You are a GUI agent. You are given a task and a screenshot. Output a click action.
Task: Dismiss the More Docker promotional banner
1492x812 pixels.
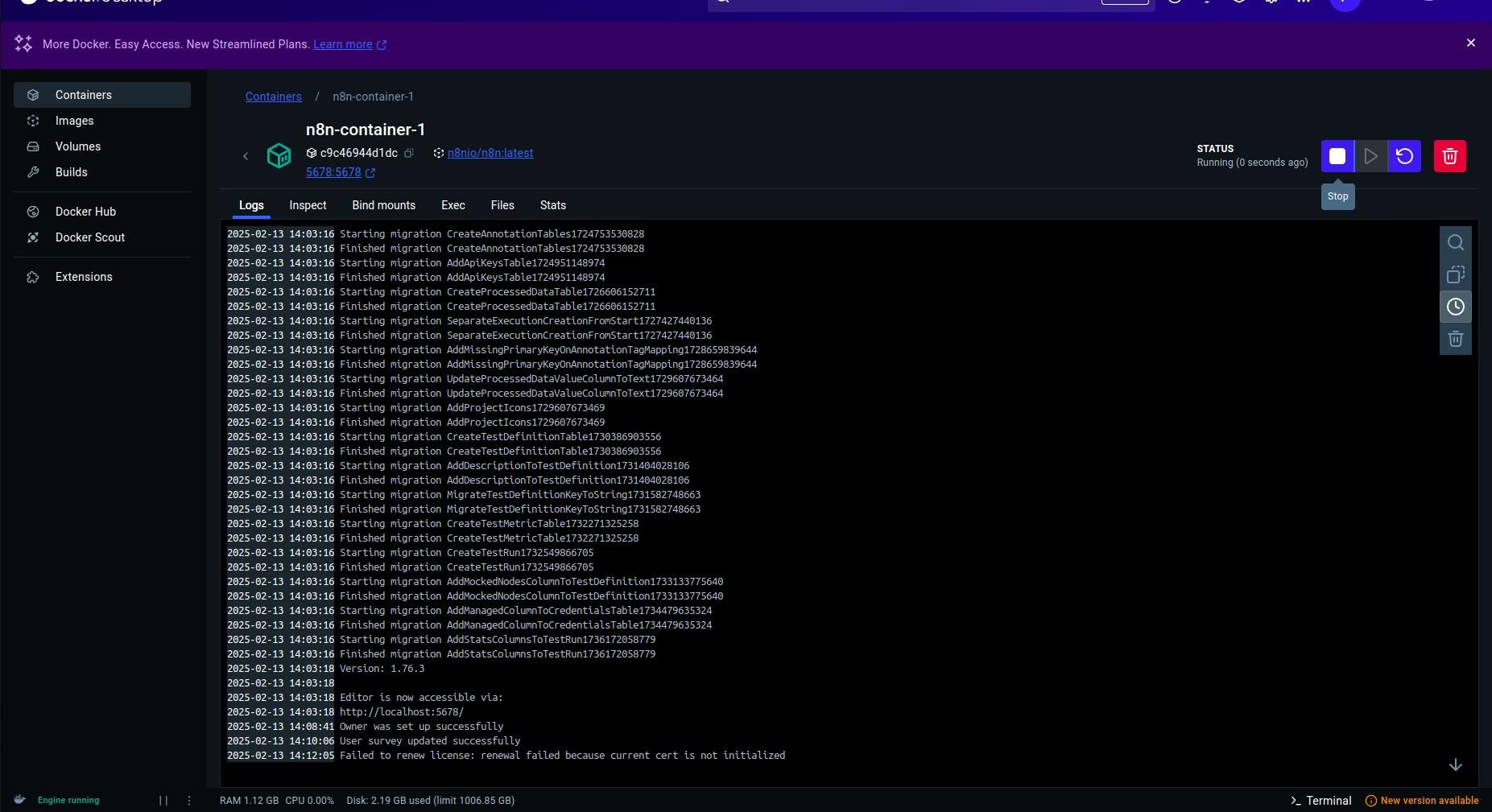[x=1471, y=43]
